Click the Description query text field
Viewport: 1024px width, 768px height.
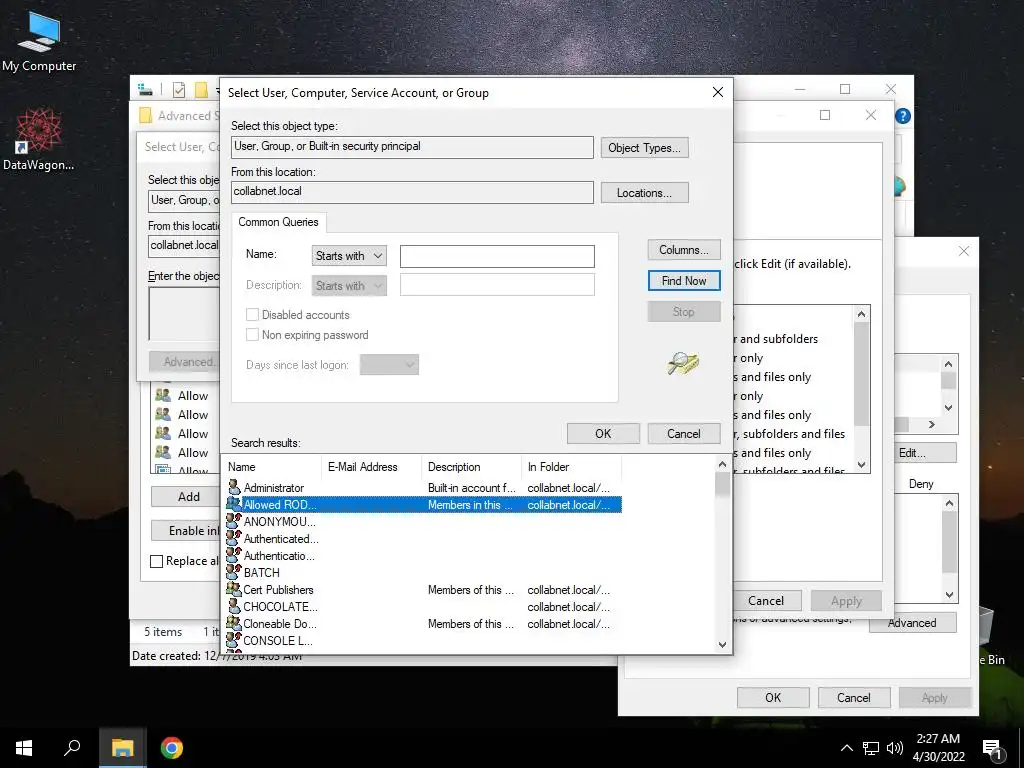click(497, 285)
